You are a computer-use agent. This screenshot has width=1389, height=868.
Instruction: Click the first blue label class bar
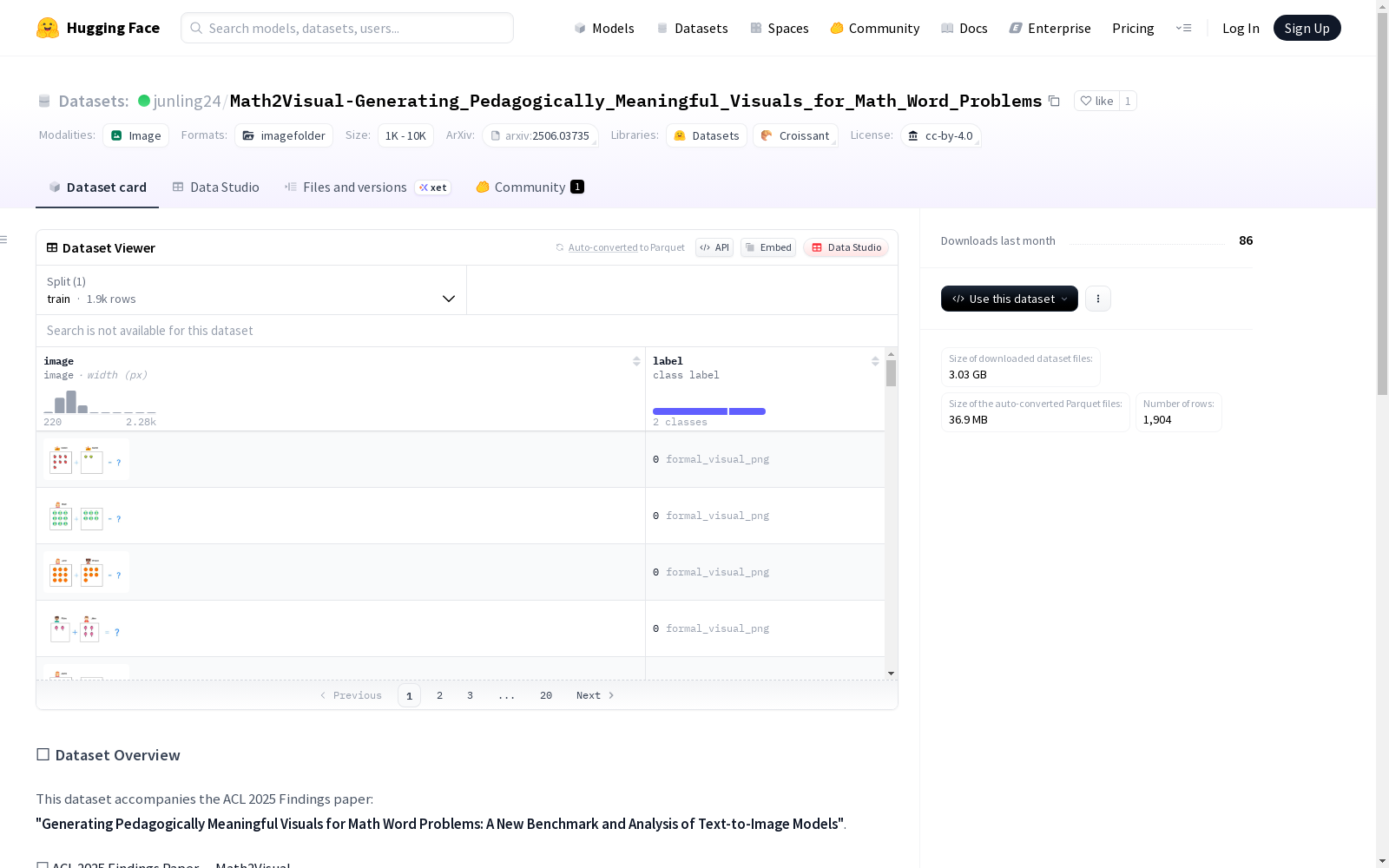(x=690, y=411)
